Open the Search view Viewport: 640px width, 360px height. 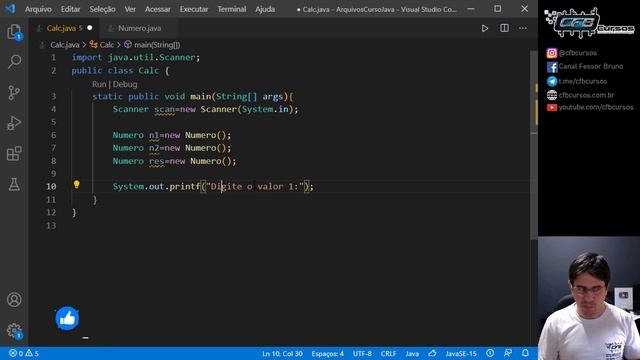point(14,62)
